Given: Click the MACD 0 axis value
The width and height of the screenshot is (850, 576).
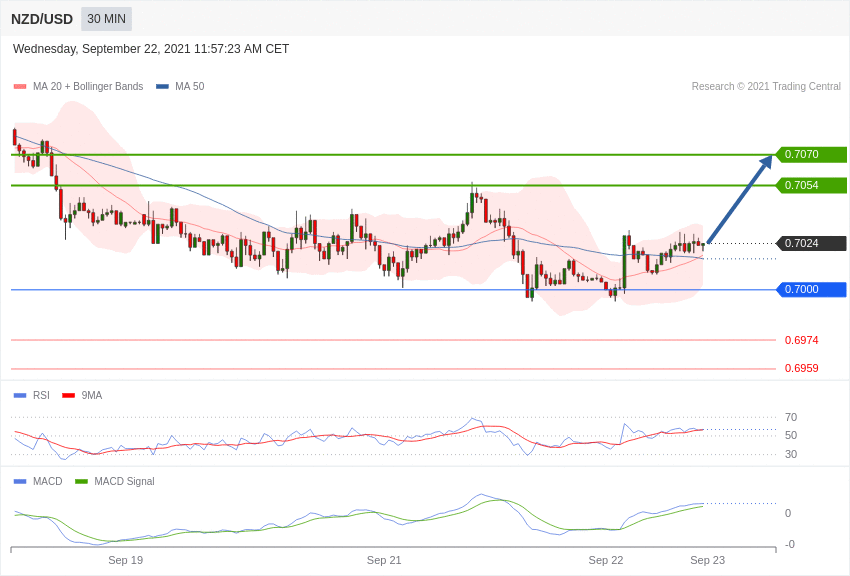Looking at the screenshot, I should click(x=788, y=513).
